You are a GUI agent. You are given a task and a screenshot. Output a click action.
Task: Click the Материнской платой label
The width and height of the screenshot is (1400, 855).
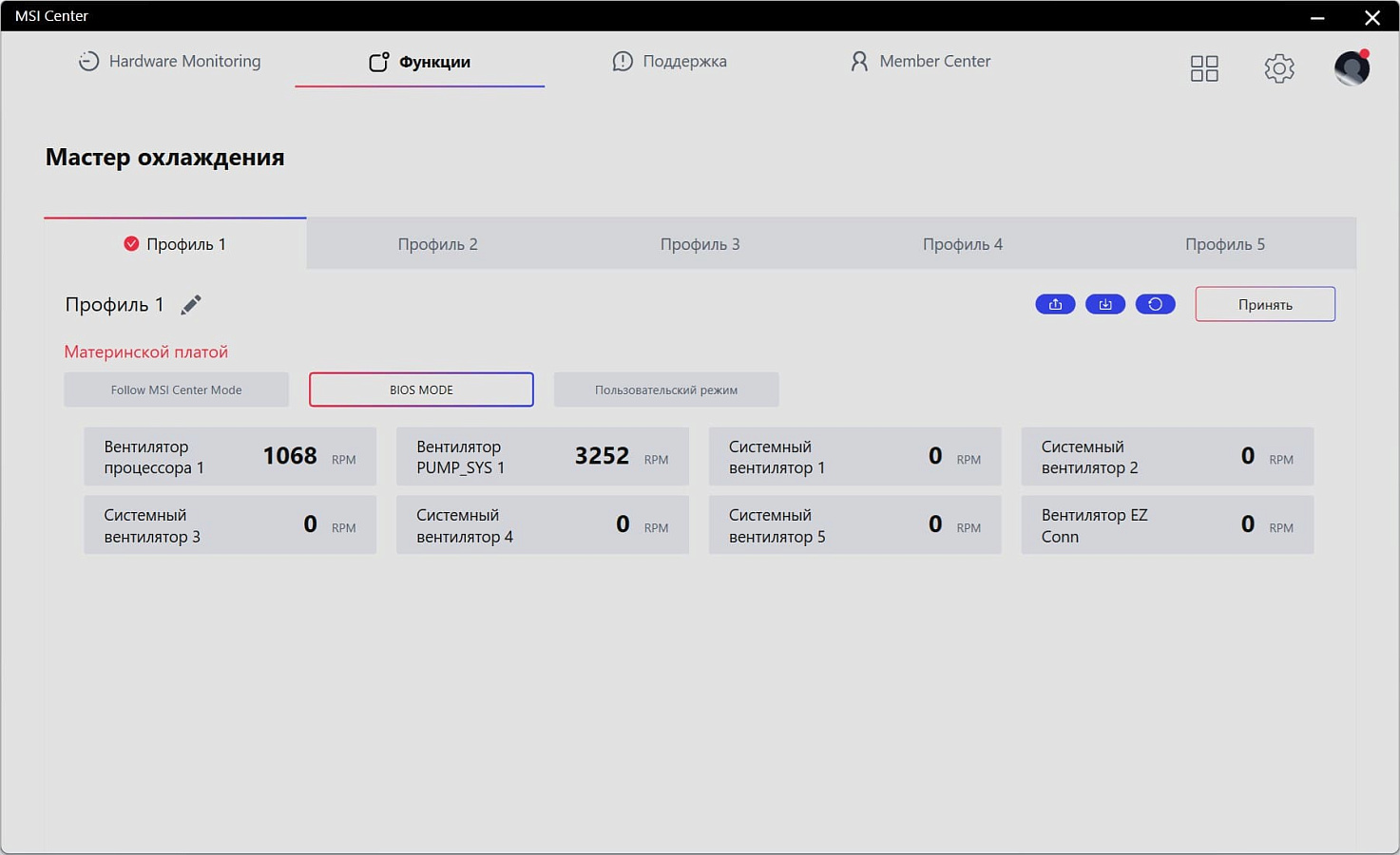(x=146, y=351)
